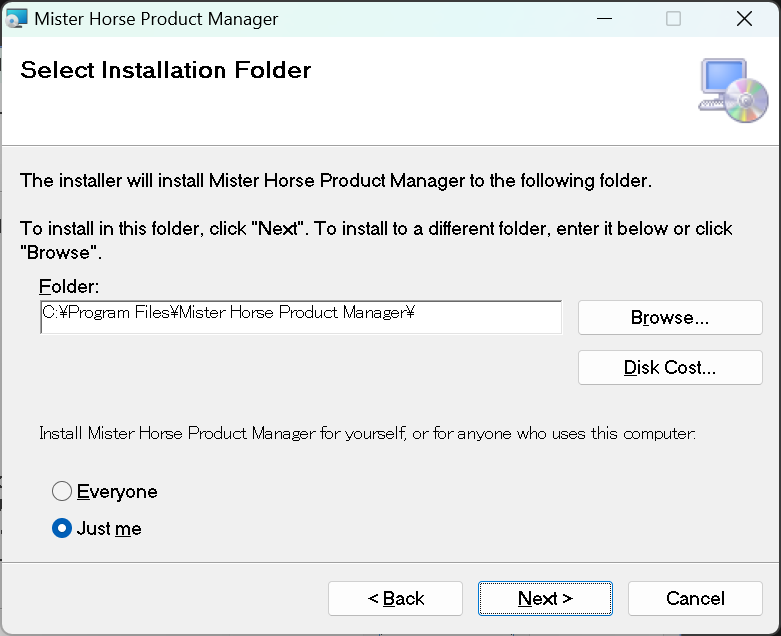Click the Select Installation Folder heading
Viewport: 781px width, 636px height.
(x=166, y=70)
